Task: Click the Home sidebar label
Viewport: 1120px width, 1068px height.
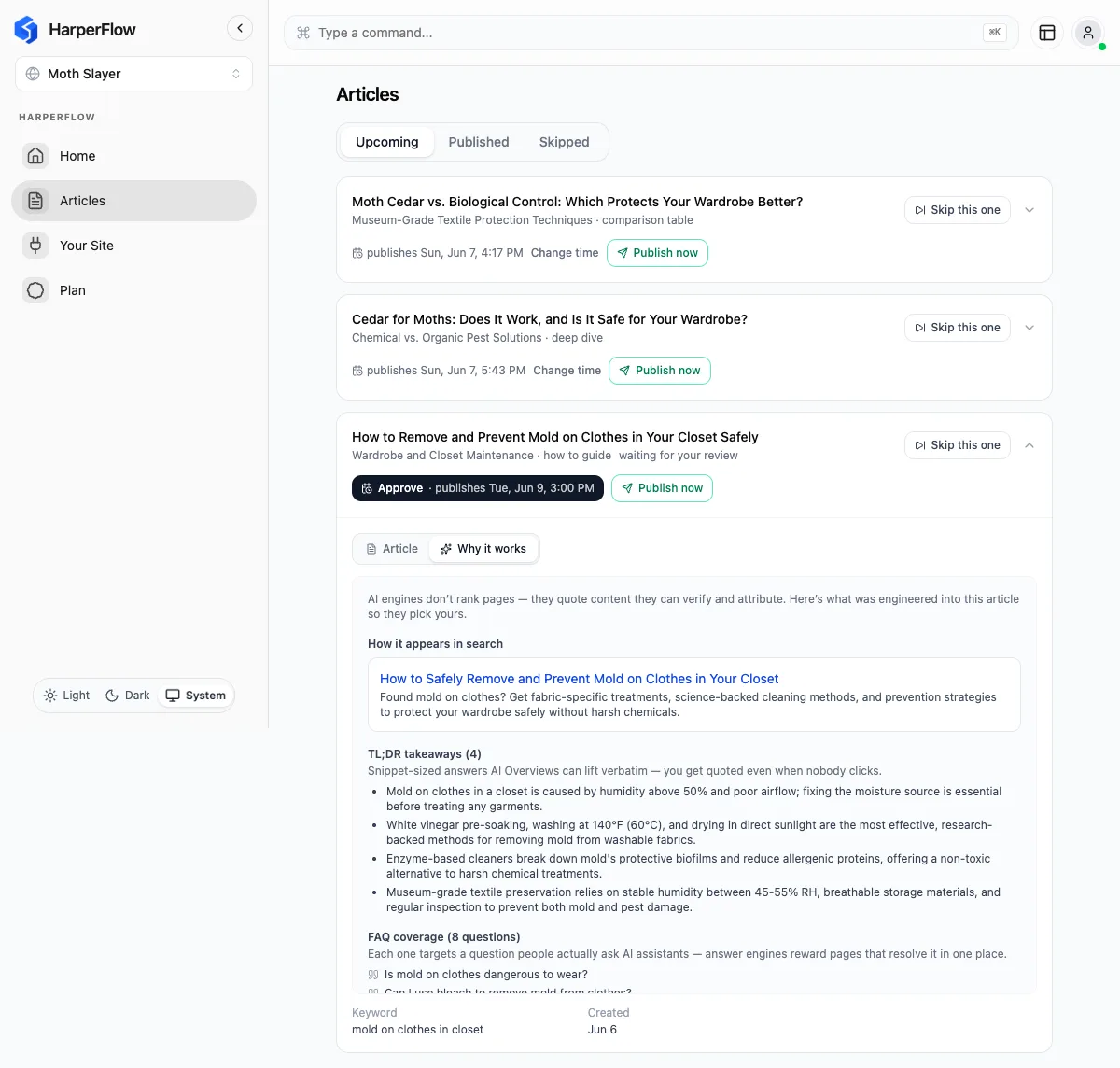Action: pos(77,156)
